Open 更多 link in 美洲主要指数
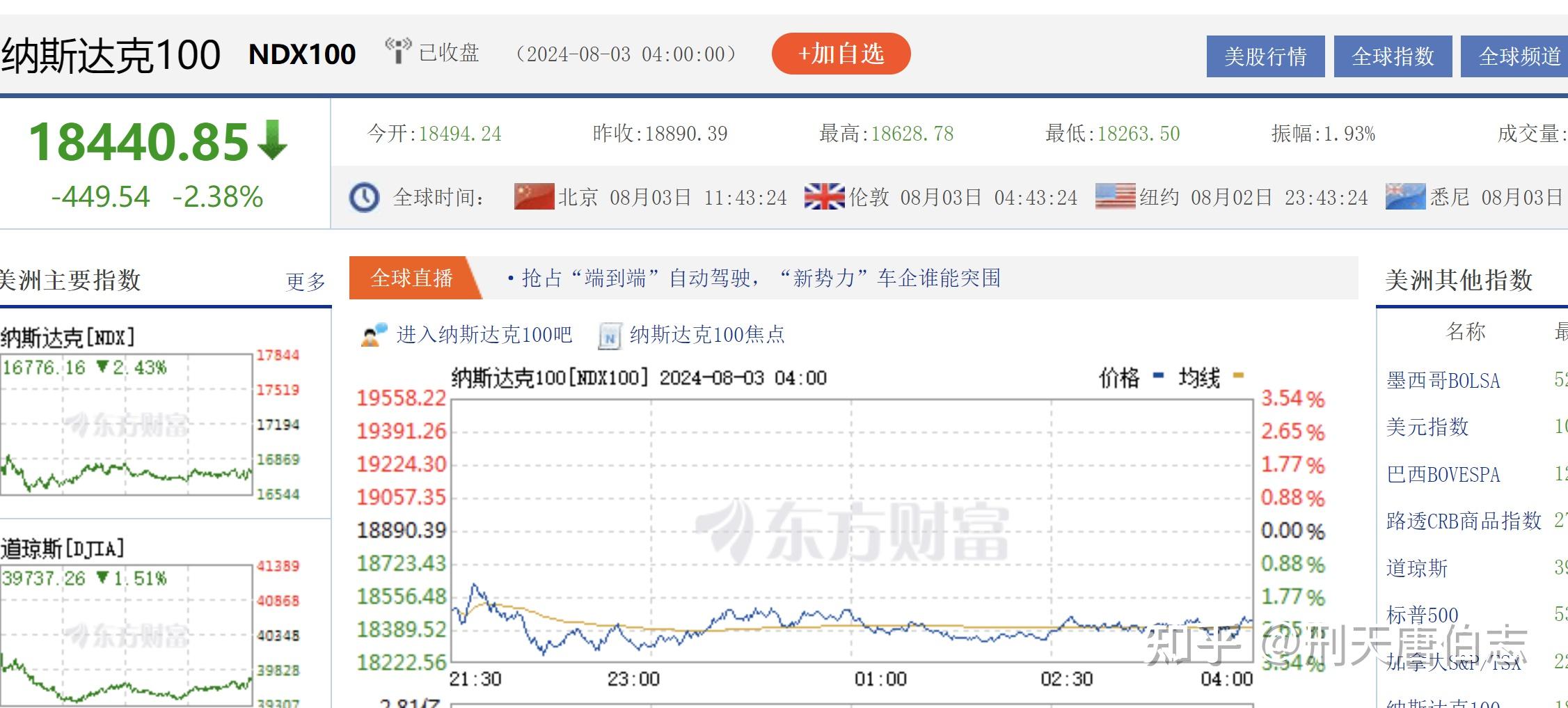Viewport: 1568px width, 708px height. tap(306, 281)
